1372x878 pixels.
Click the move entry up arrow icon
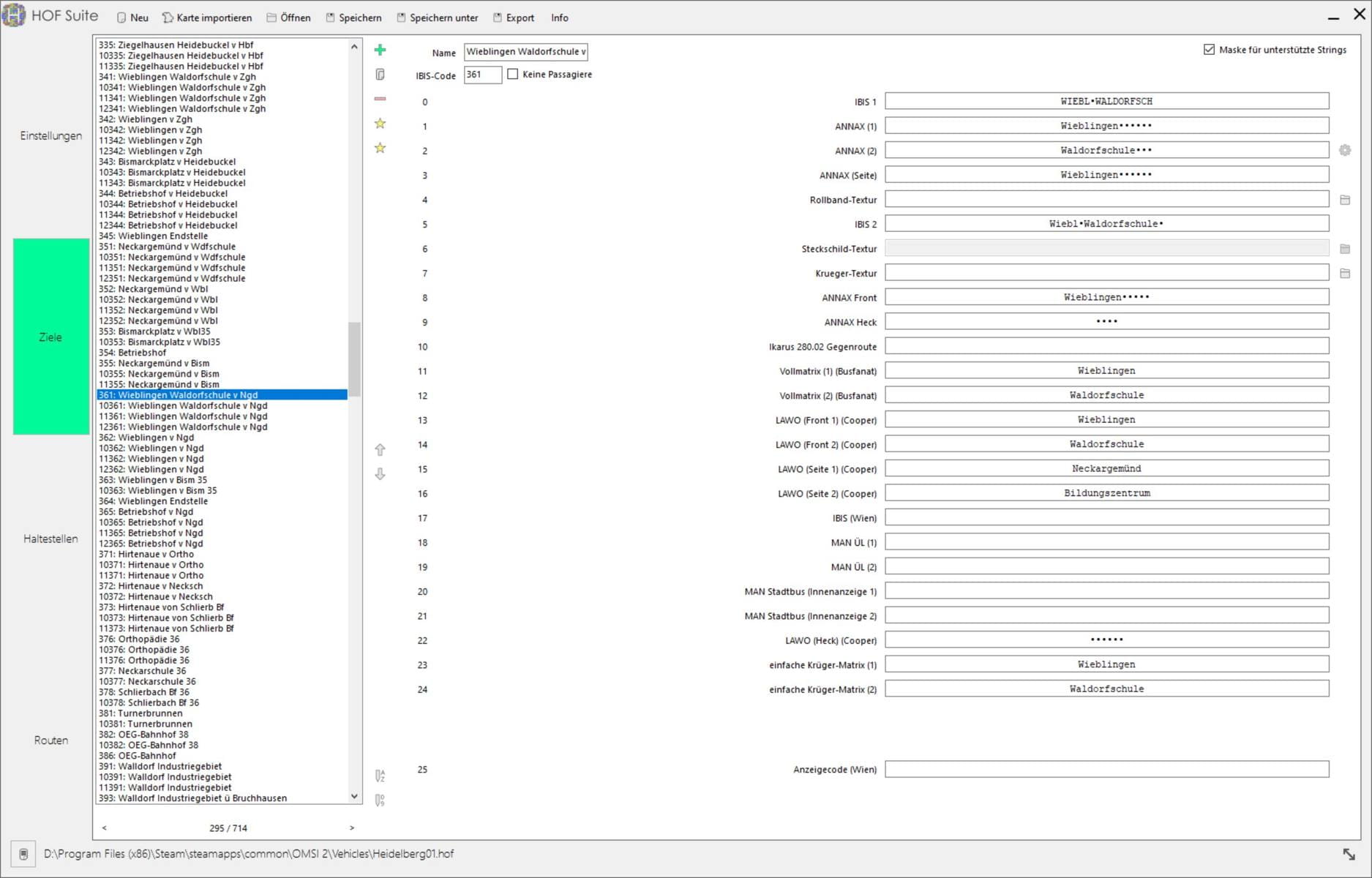coord(380,449)
